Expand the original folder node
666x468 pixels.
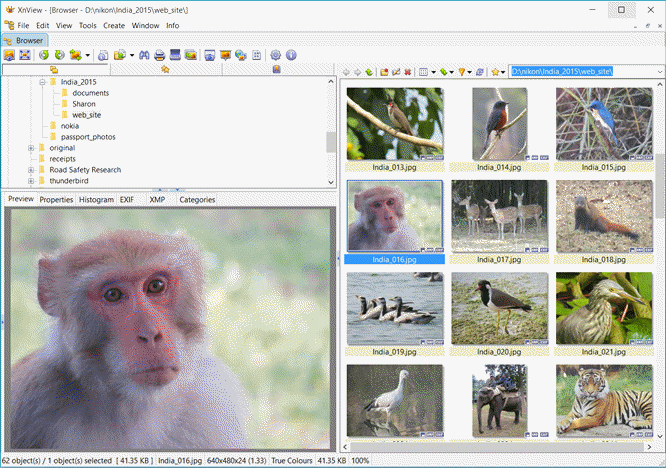click(31, 148)
